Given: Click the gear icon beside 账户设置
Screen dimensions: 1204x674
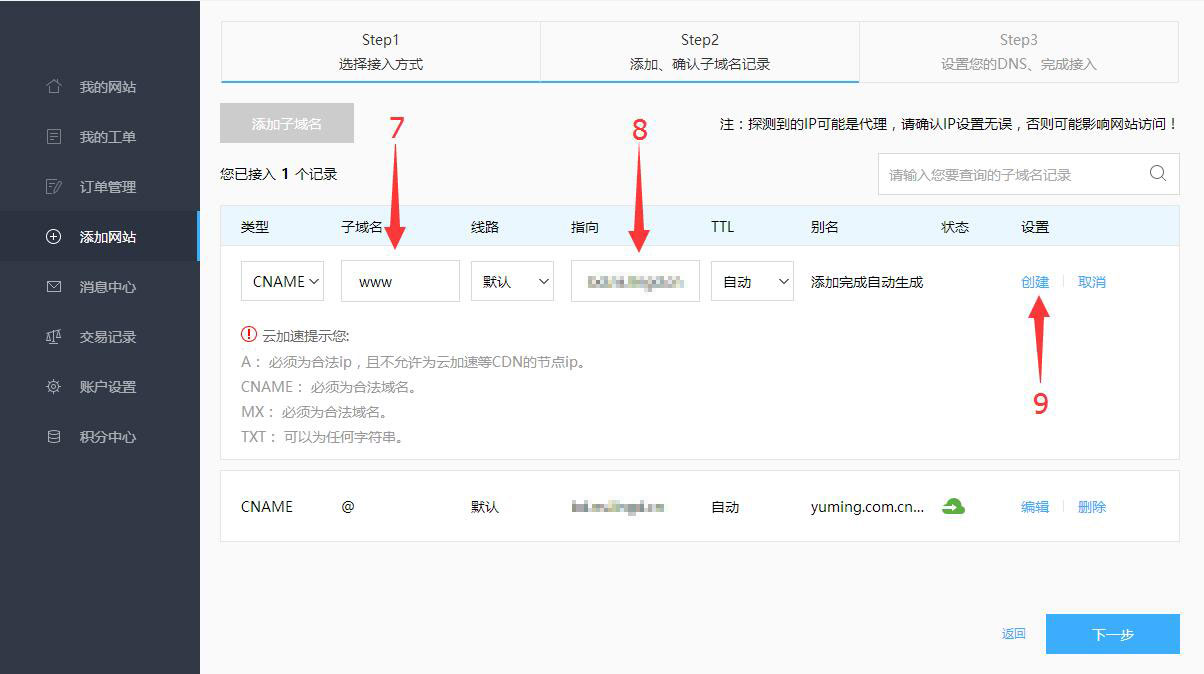Looking at the screenshot, I should tap(54, 387).
